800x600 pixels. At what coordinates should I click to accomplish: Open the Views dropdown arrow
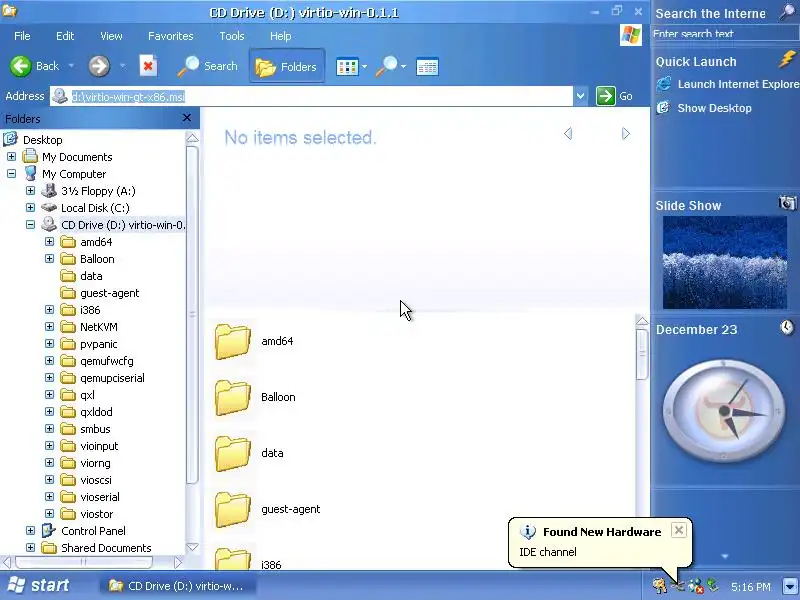coord(364,67)
